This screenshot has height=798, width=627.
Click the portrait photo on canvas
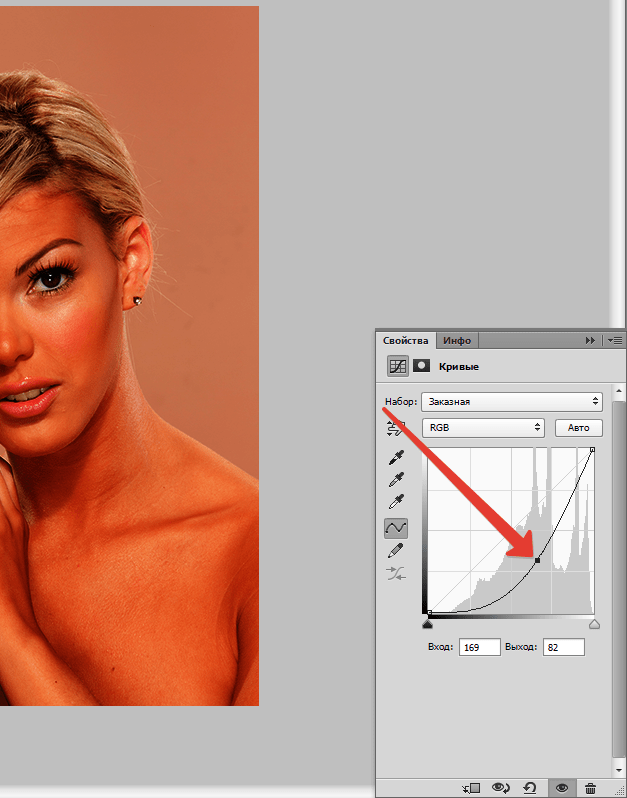click(x=129, y=356)
